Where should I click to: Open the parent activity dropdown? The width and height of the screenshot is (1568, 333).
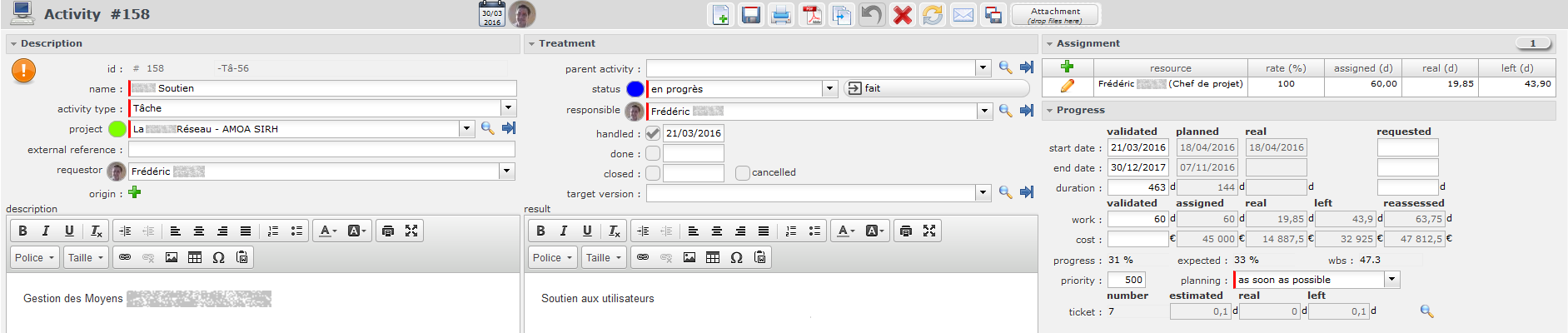click(x=983, y=67)
